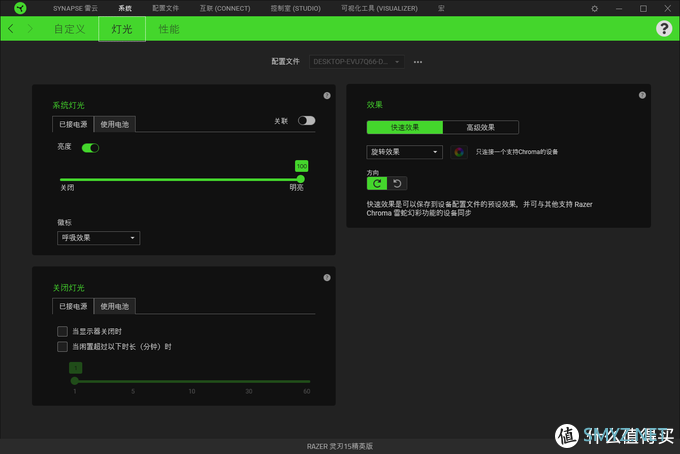
Task: Open the 控制室 (STUDIO) menu
Action: pyautogui.click(x=295, y=8)
